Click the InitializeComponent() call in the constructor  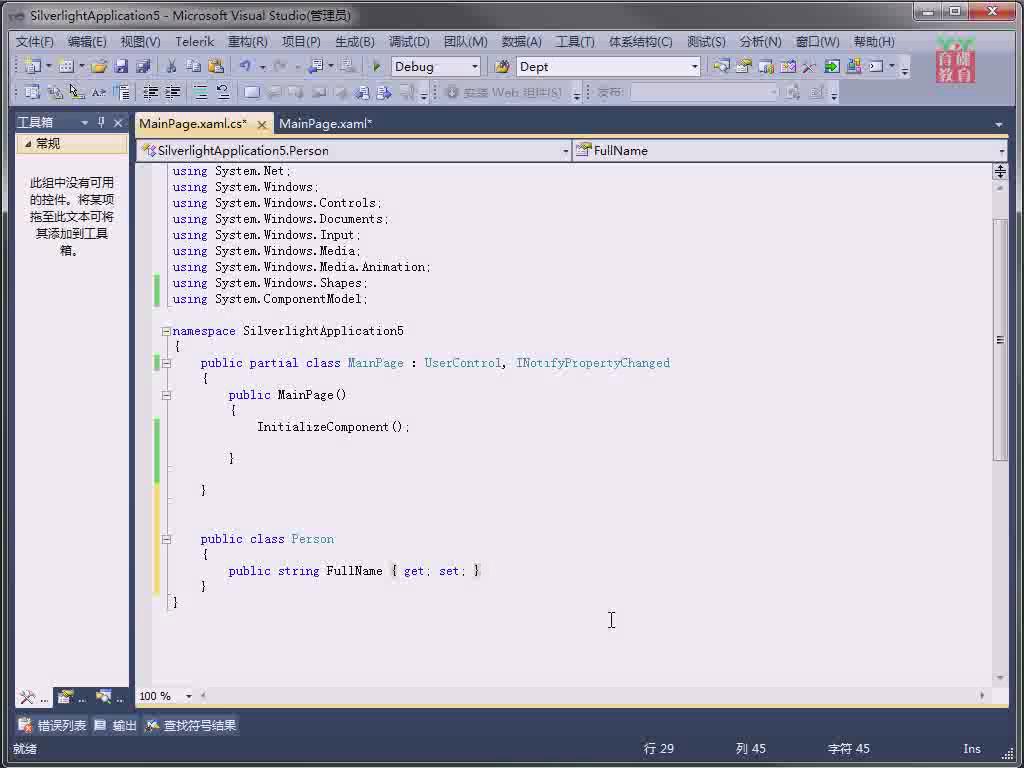point(333,427)
